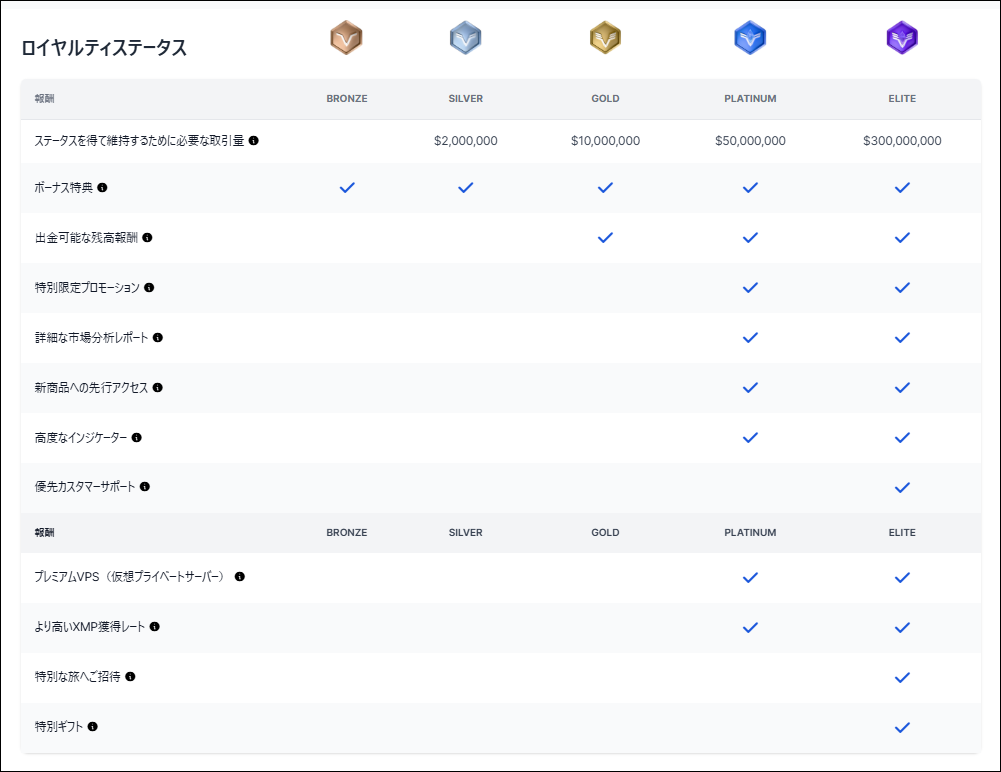Click the purple Elite status badge icon
Image resolution: width=1001 pixels, height=772 pixels.
pyautogui.click(x=902, y=39)
